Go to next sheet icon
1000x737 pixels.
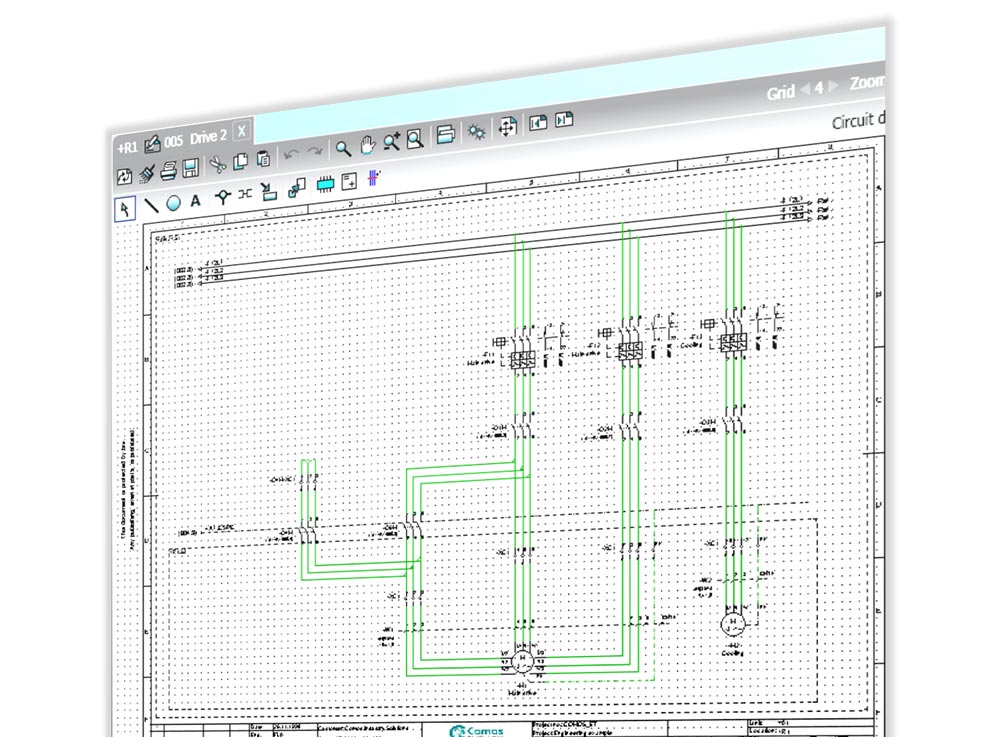564,119
